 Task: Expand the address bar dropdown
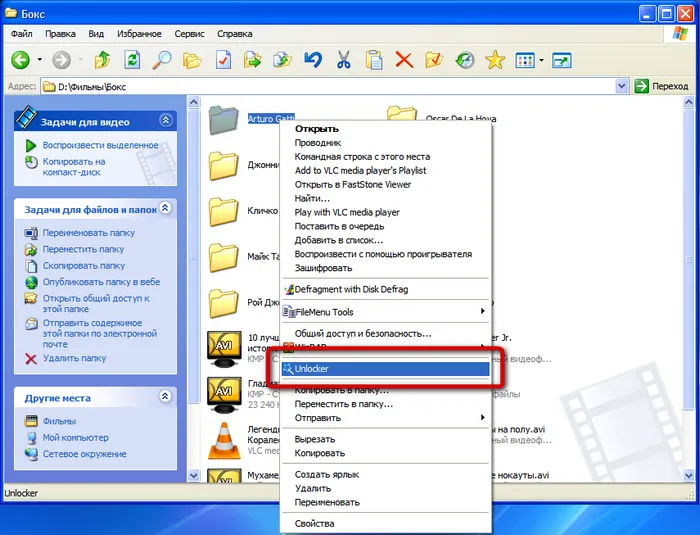click(622, 87)
